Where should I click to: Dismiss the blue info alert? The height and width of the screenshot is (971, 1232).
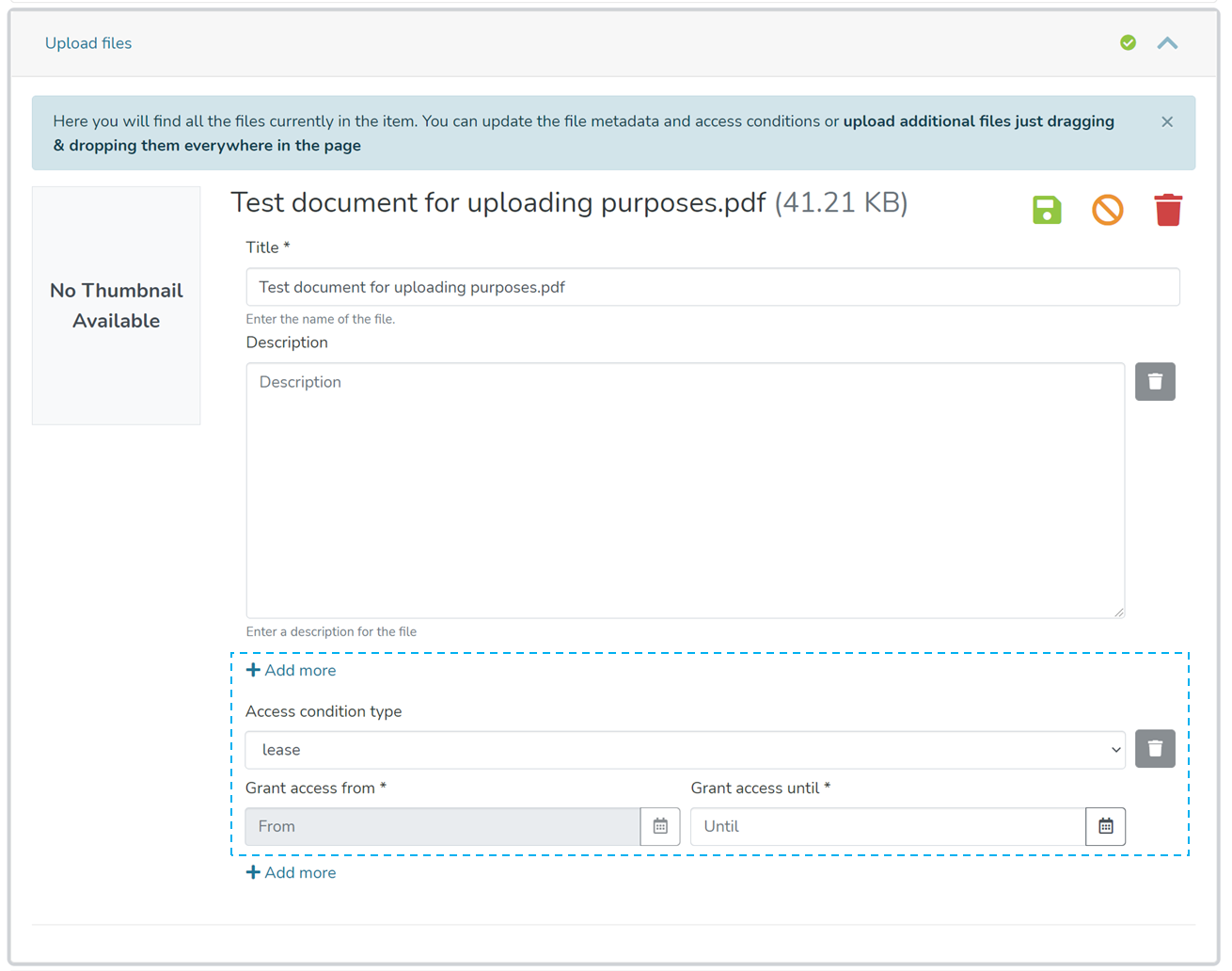click(x=1166, y=122)
